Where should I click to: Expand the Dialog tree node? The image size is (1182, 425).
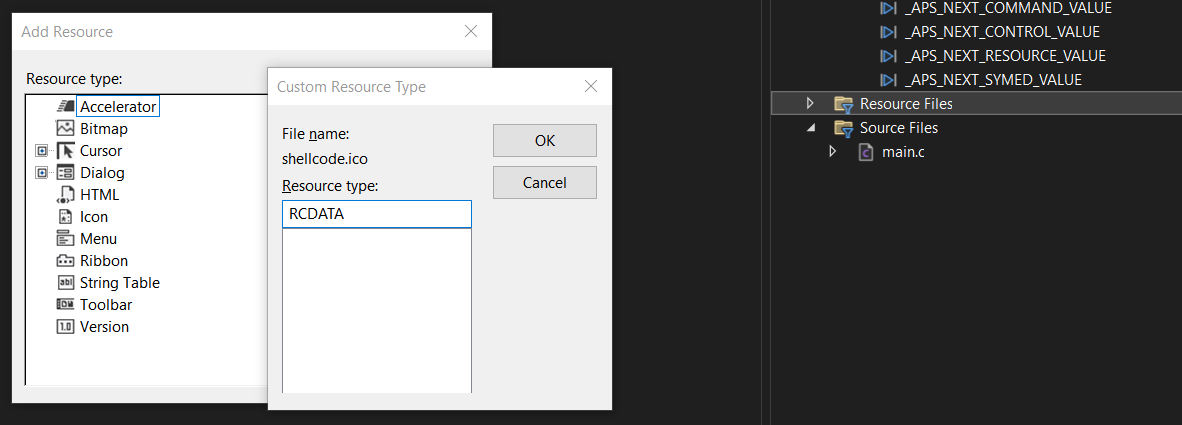(x=41, y=173)
